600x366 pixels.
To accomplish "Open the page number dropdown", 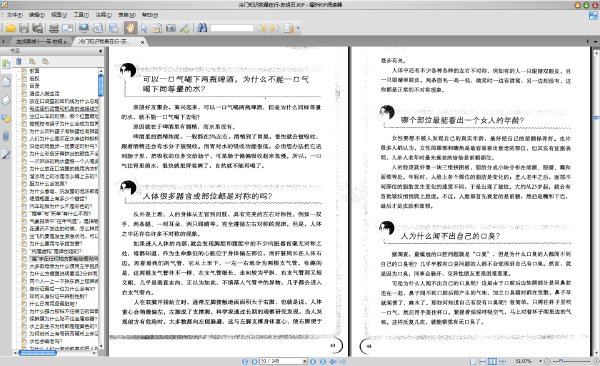I will (305, 361).
